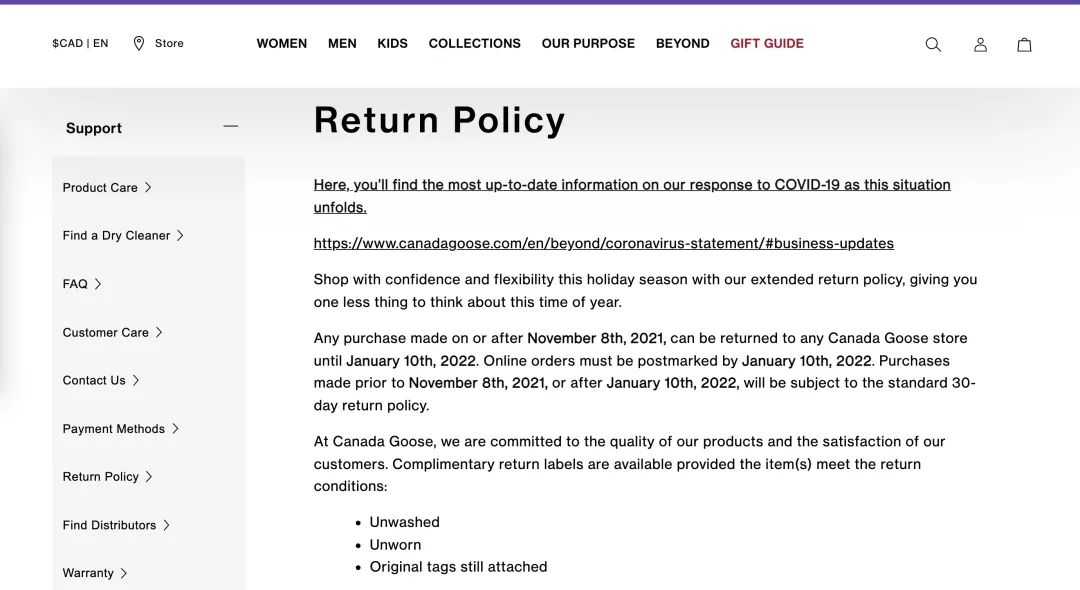Image resolution: width=1080 pixels, height=590 pixels.
Task: Expand Find a Dry Cleaner arrow
Action: pos(180,235)
